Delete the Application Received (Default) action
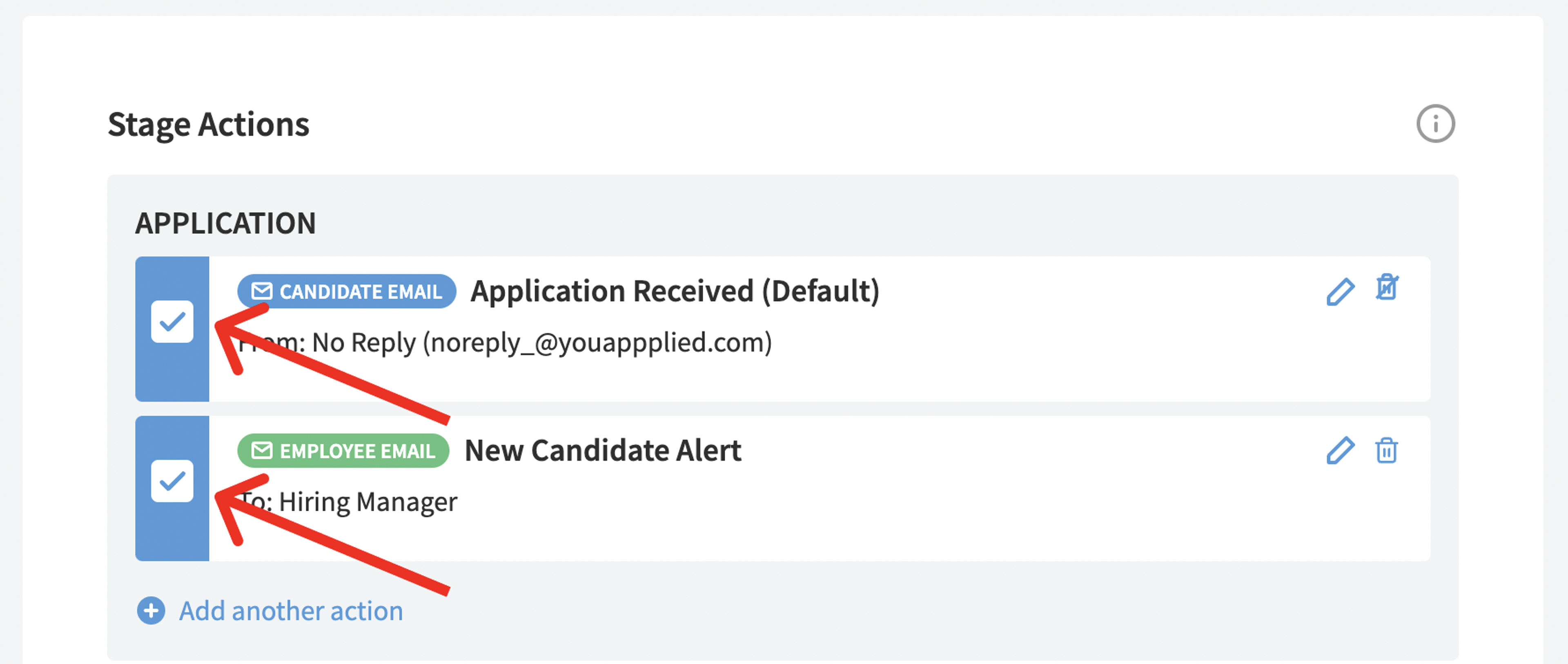Viewport: 1568px width, 664px height. [x=1387, y=288]
